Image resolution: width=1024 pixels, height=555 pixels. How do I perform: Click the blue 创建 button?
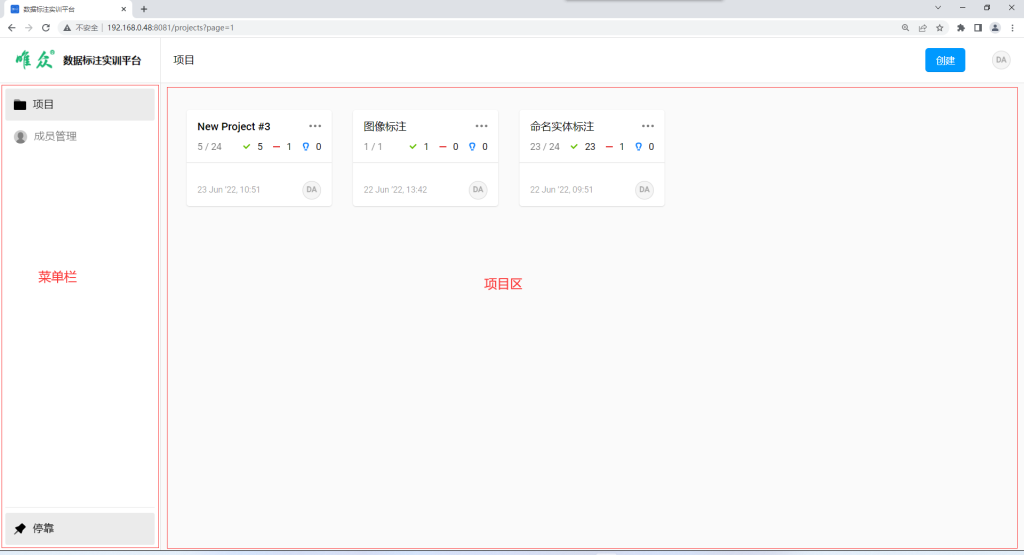pyautogui.click(x=945, y=60)
